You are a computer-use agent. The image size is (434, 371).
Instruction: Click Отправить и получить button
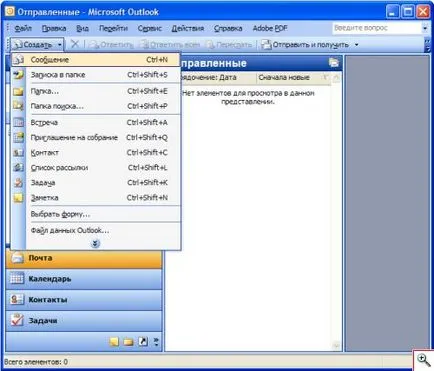[x=305, y=44]
